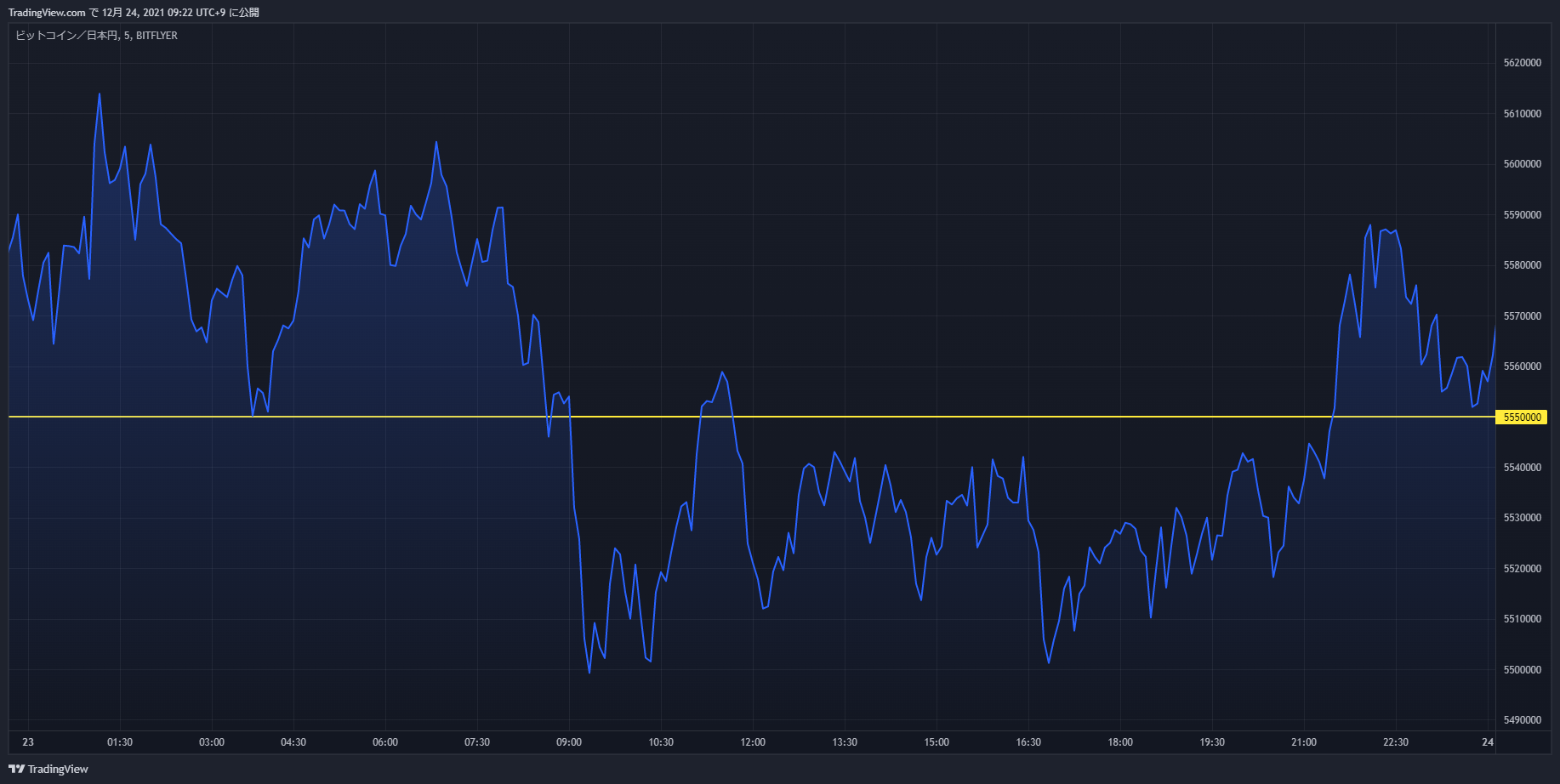Click the 15:00 time axis label
Image resolution: width=1560 pixels, height=784 pixels.
point(937,742)
